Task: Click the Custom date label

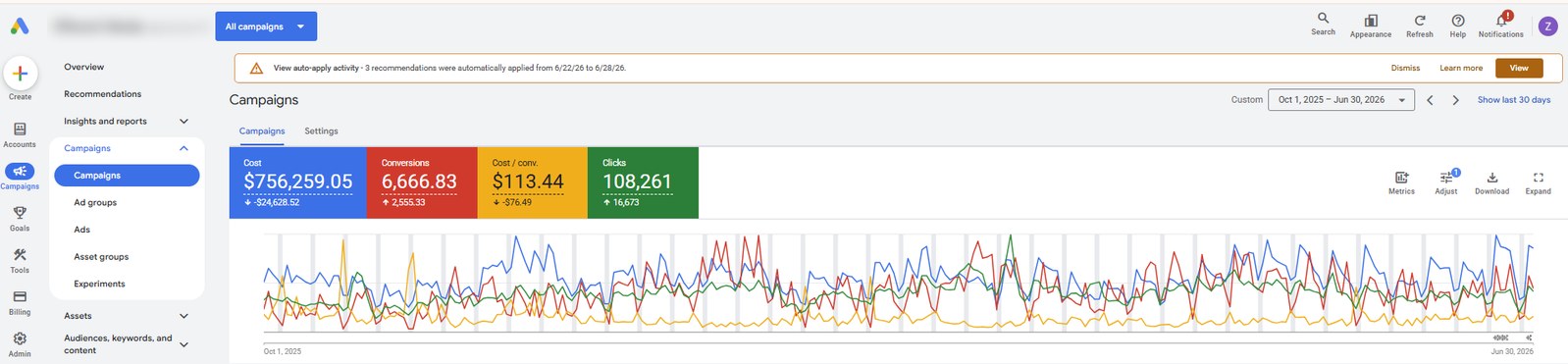Action: tap(1247, 100)
